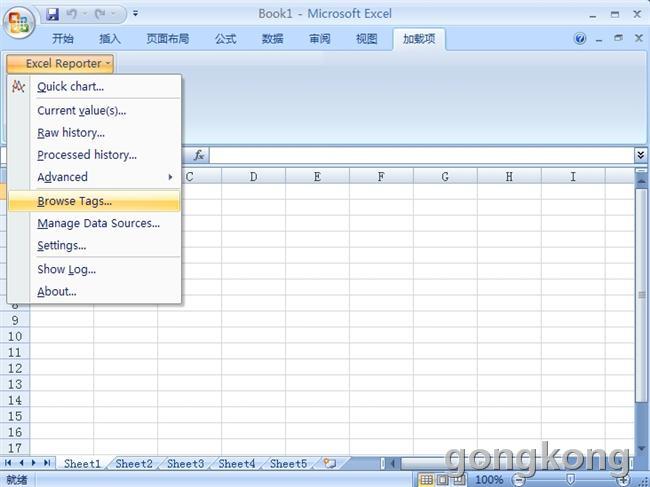Open the Excel Reporter dropdown button
The image size is (650, 487).
(60, 64)
